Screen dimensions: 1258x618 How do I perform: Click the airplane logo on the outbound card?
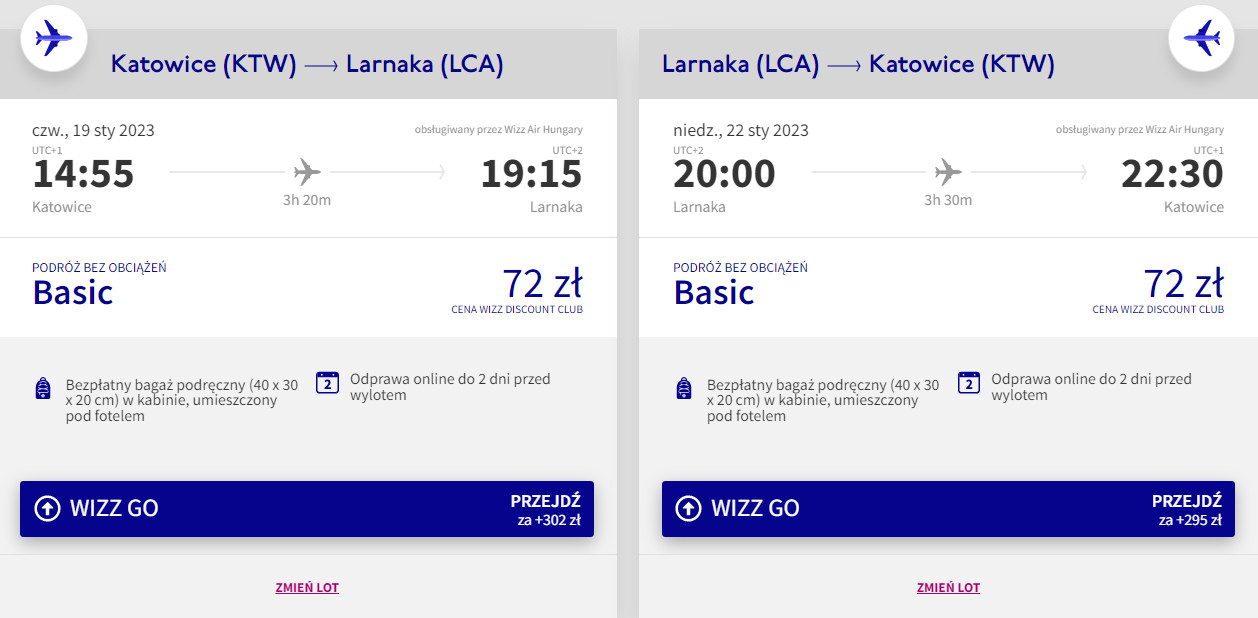click(x=54, y=39)
